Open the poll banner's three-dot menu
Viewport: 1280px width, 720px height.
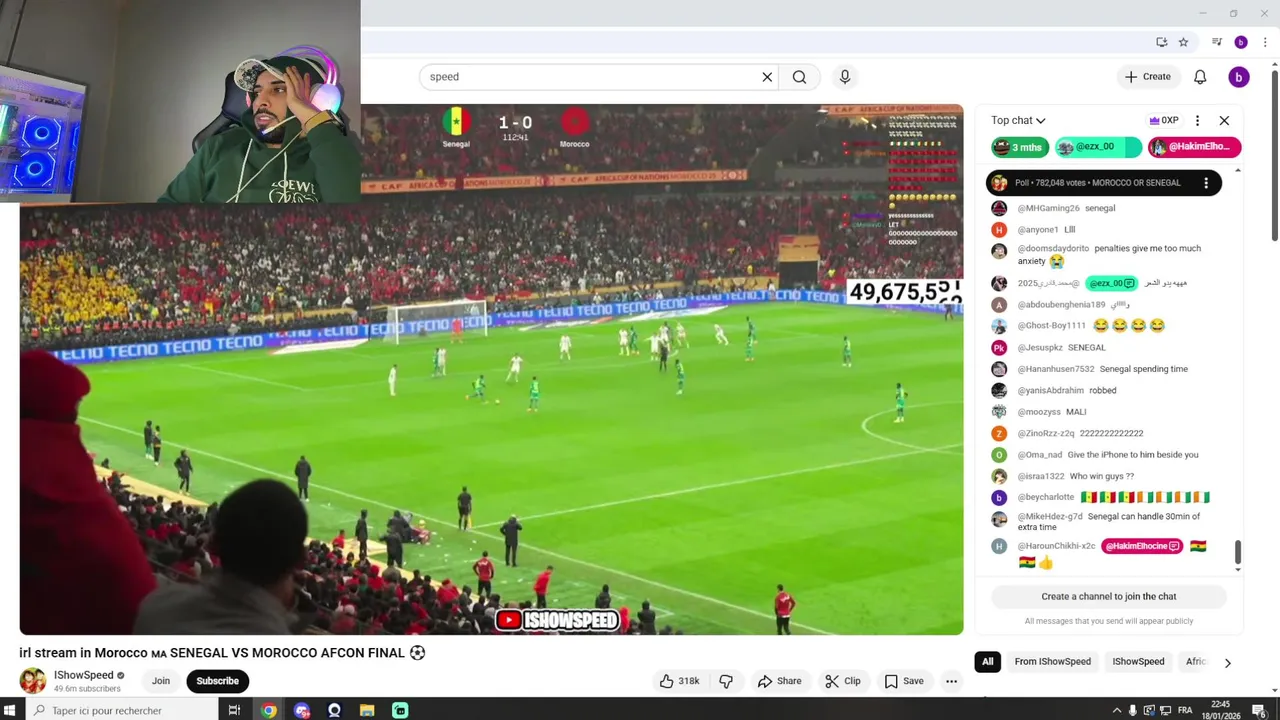(1206, 183)
